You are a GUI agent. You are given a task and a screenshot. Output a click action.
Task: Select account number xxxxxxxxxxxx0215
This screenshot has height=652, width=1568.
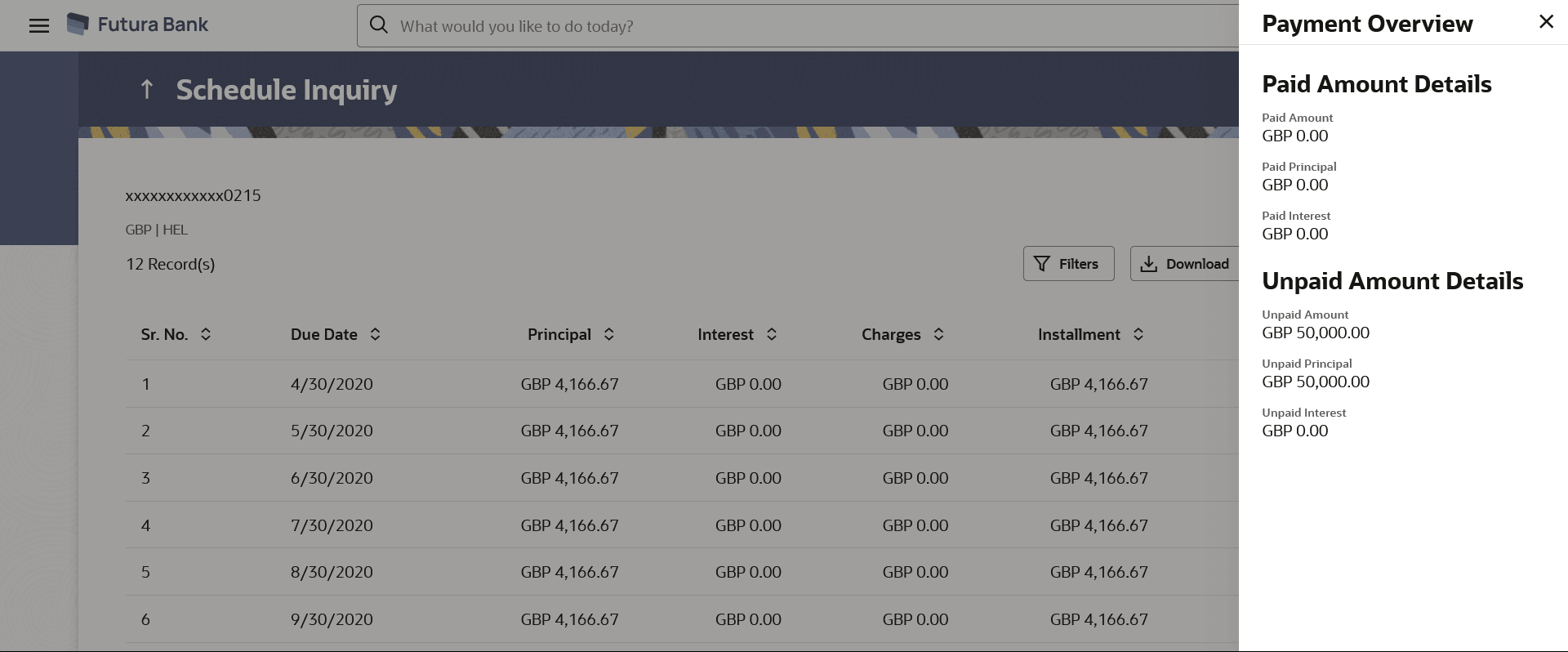click(194, 195)
